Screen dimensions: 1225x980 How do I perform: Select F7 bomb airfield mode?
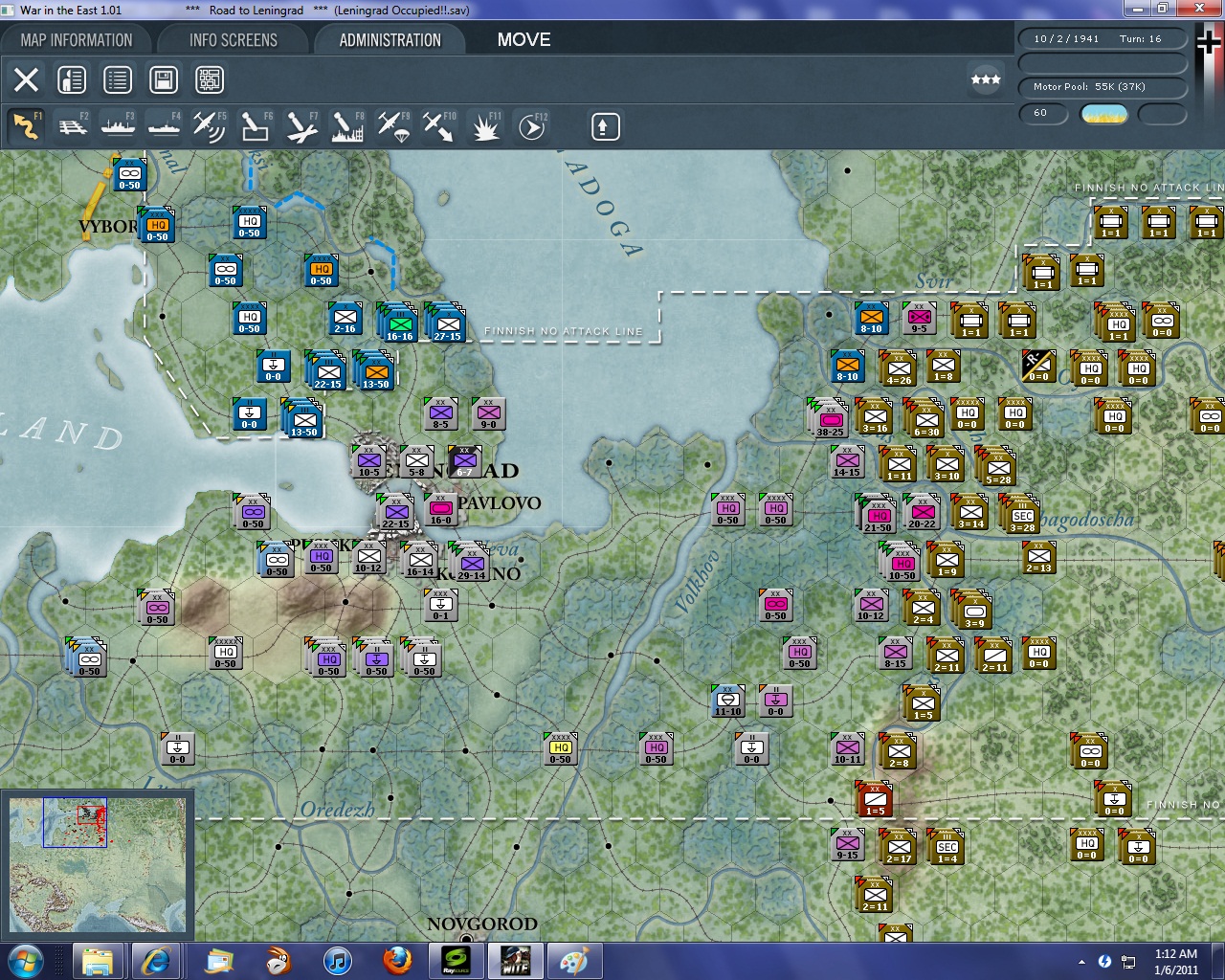coord(301,126)
